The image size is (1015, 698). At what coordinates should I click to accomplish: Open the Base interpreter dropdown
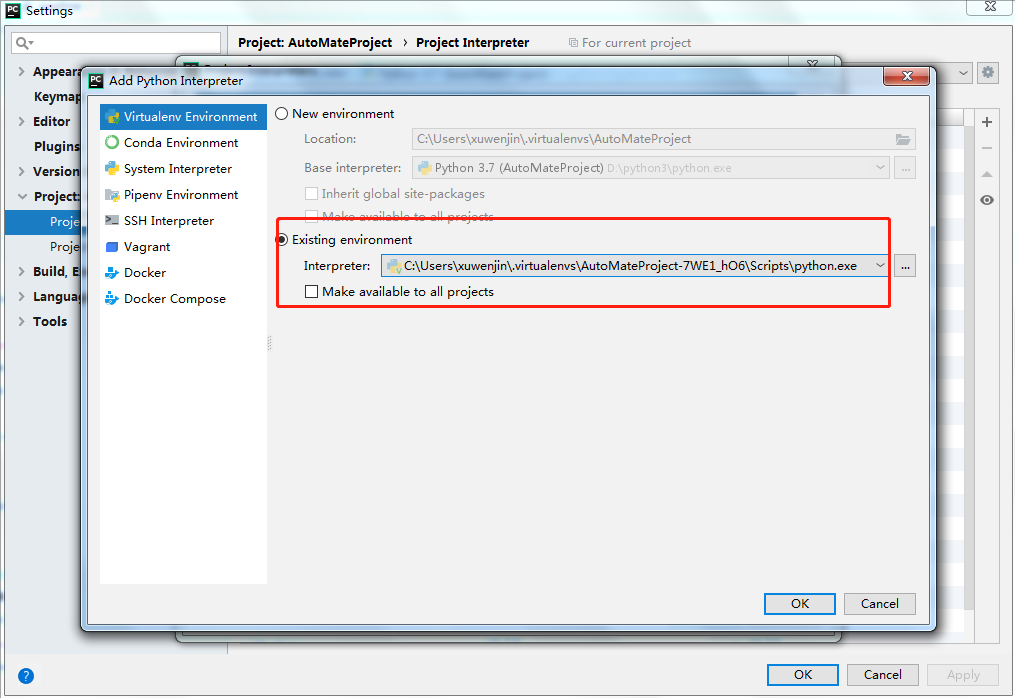[880, 168]
